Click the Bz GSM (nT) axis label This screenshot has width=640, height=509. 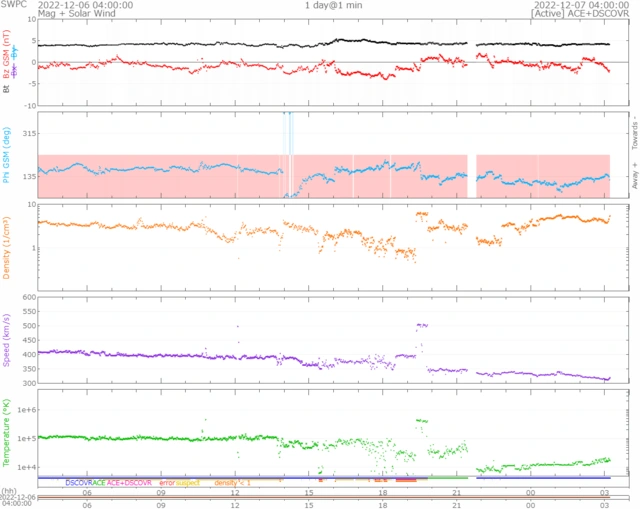pos(6,54)
